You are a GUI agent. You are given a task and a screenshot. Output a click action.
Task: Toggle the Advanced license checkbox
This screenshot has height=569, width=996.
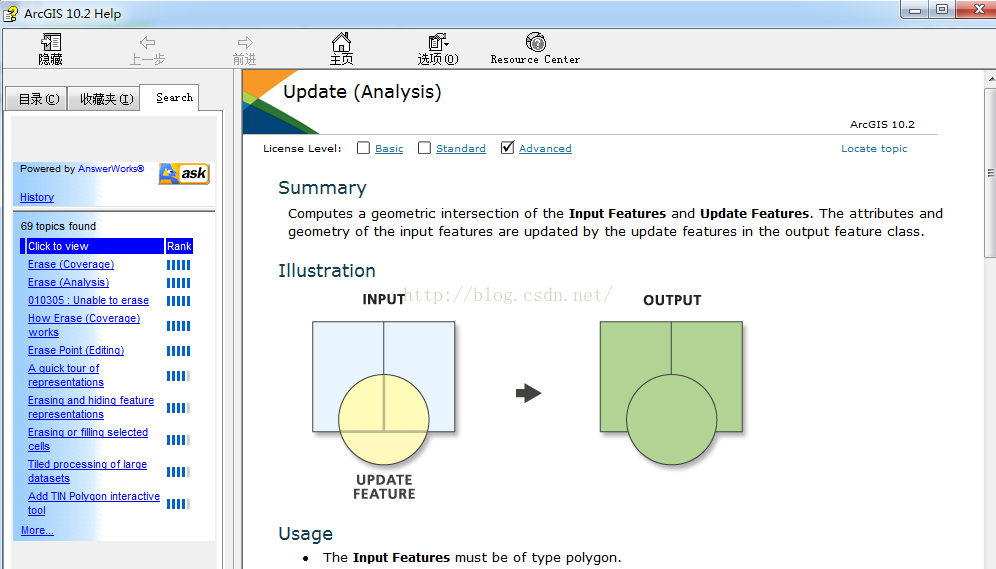(508, 148)
